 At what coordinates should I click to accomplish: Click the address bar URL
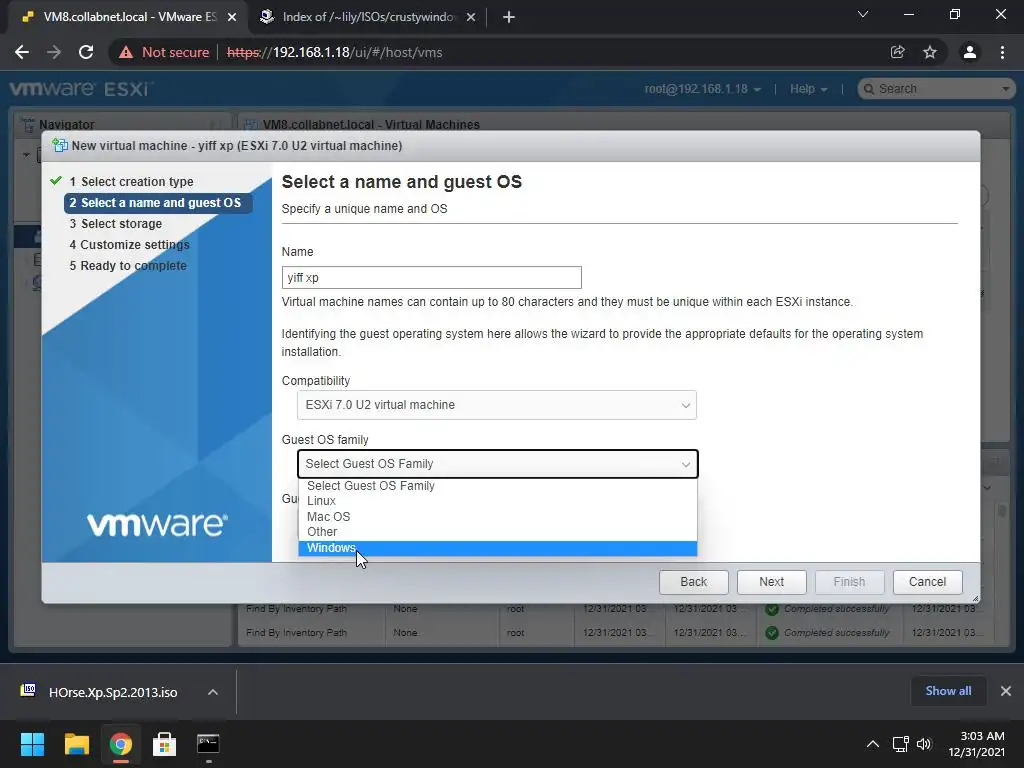(x=334, y=52)
